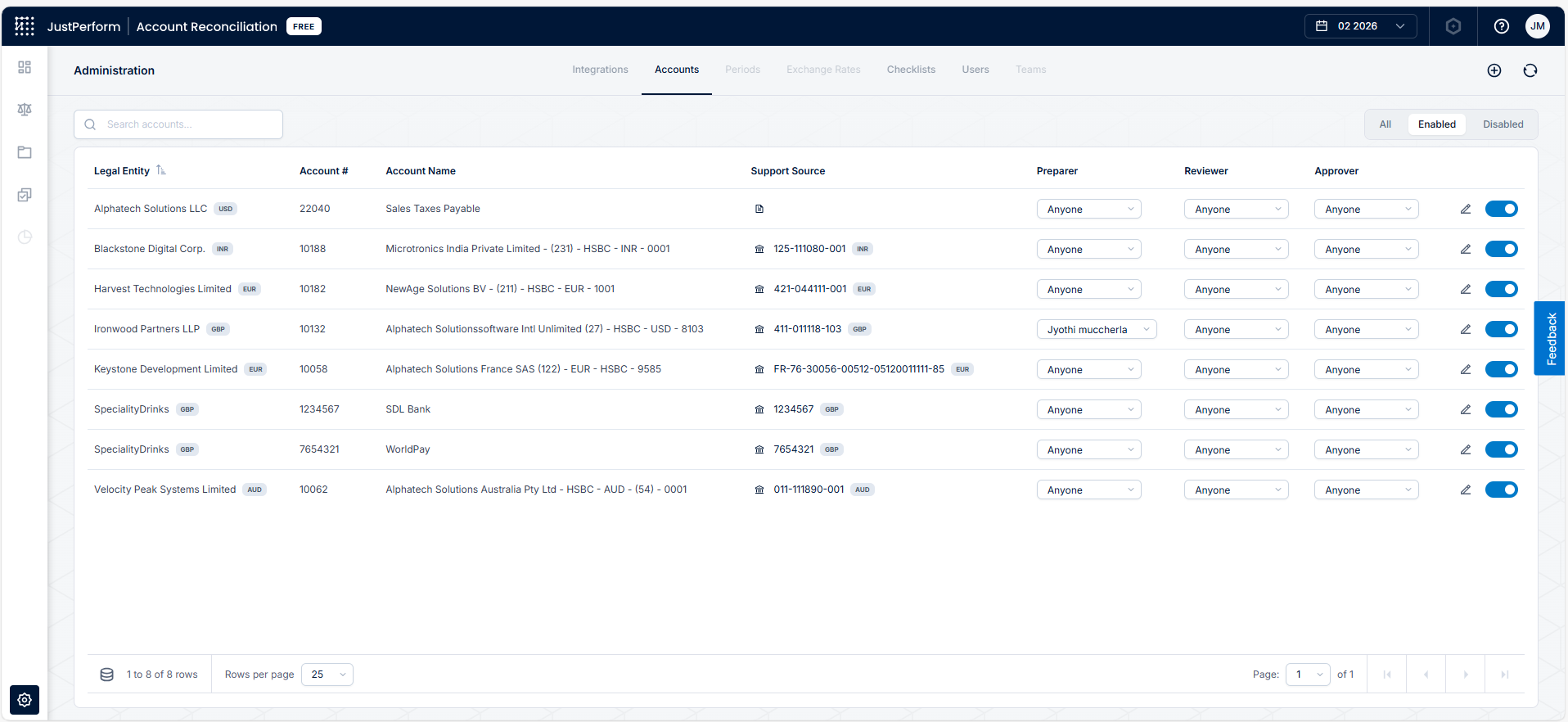
Task: Click the add account plus icon
Action: click(1494, 70)
